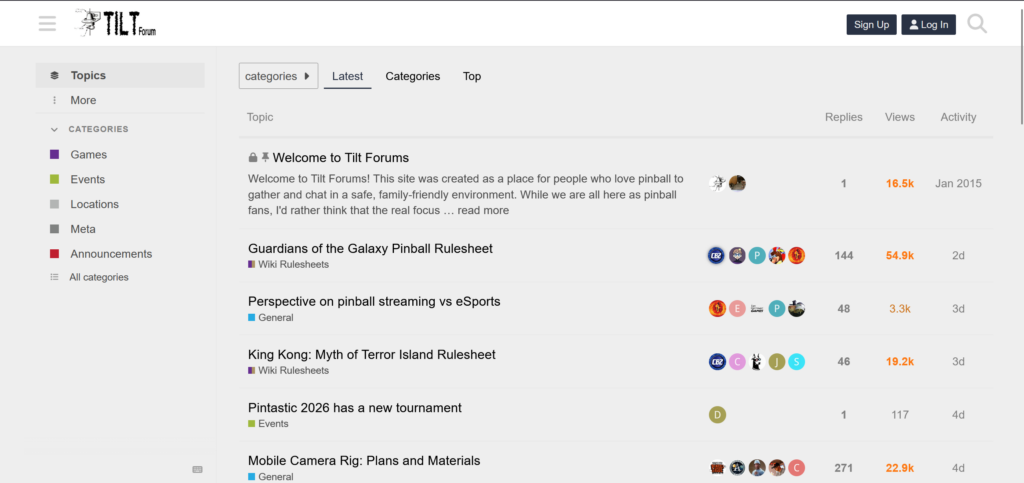Click Wiki Rulesheets tag under King Kong topic
Viewport: 1024px width, 483px height.
(x=289, y=371)
